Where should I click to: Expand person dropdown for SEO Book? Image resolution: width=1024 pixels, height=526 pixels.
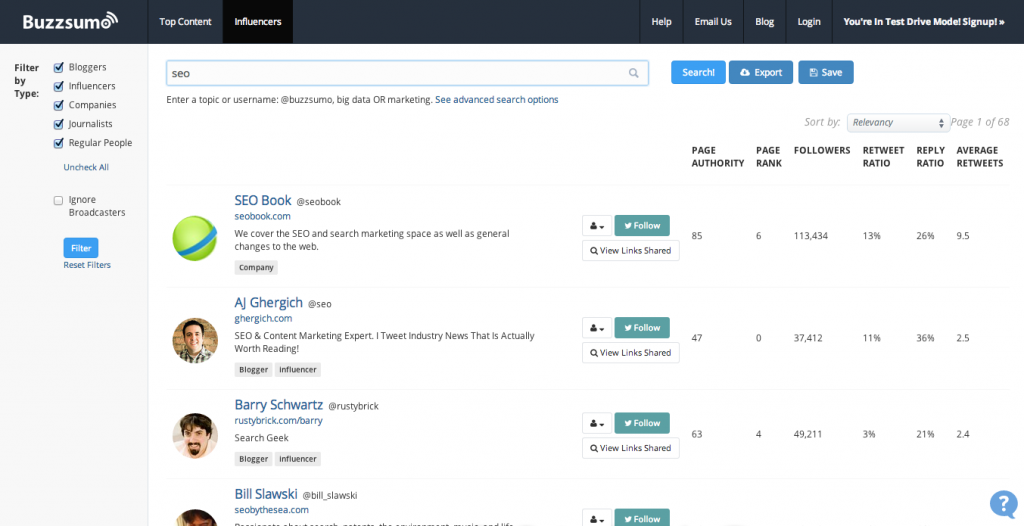click(x=597, y=225)
